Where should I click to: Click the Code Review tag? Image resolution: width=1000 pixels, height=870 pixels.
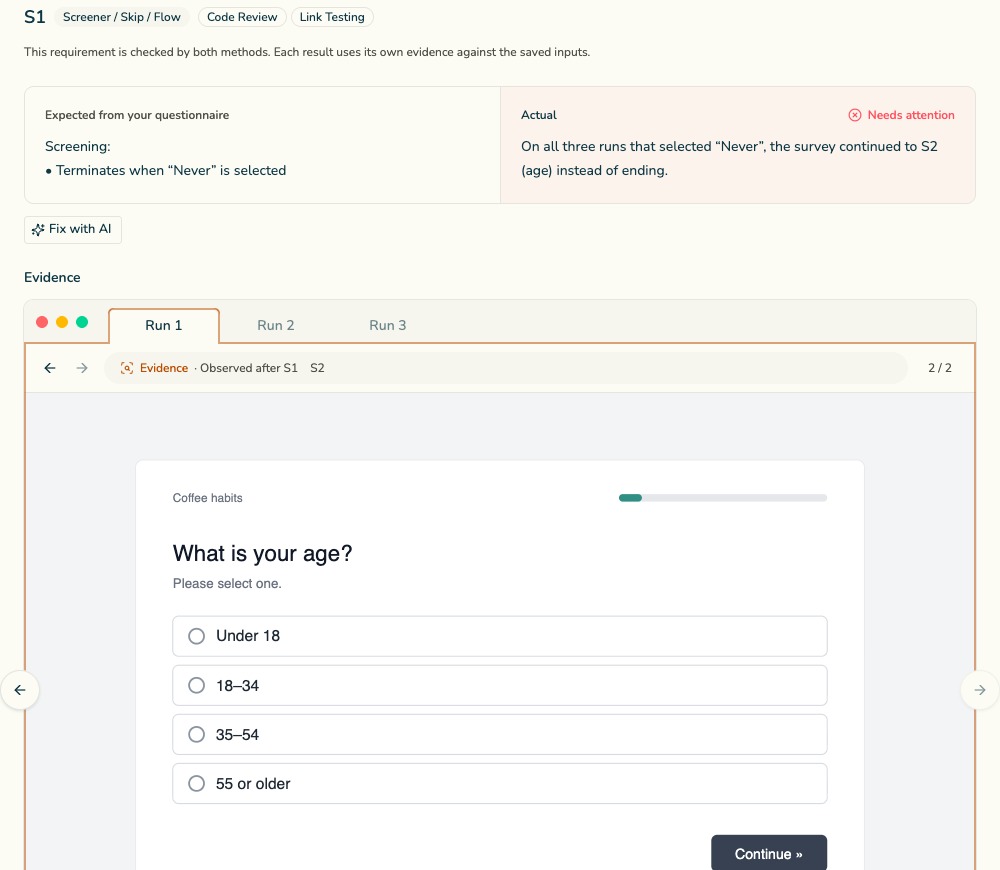[x=242, y=17]
